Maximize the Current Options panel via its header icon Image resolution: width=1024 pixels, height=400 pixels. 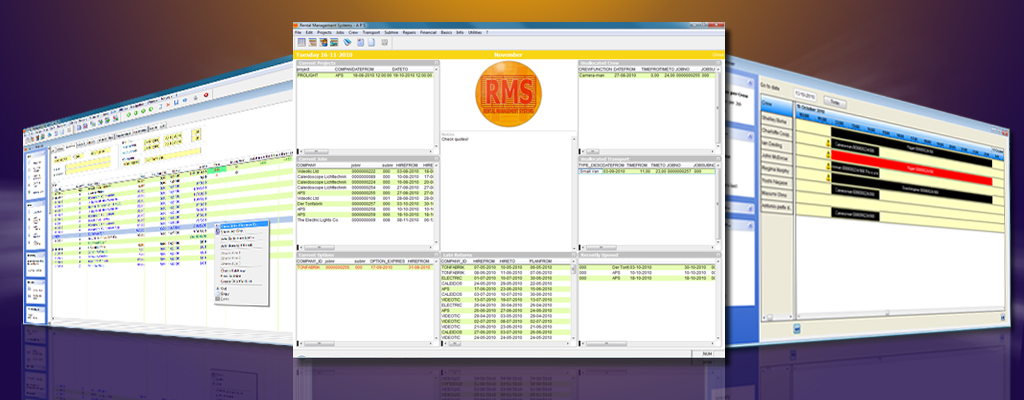click(436, 255)
